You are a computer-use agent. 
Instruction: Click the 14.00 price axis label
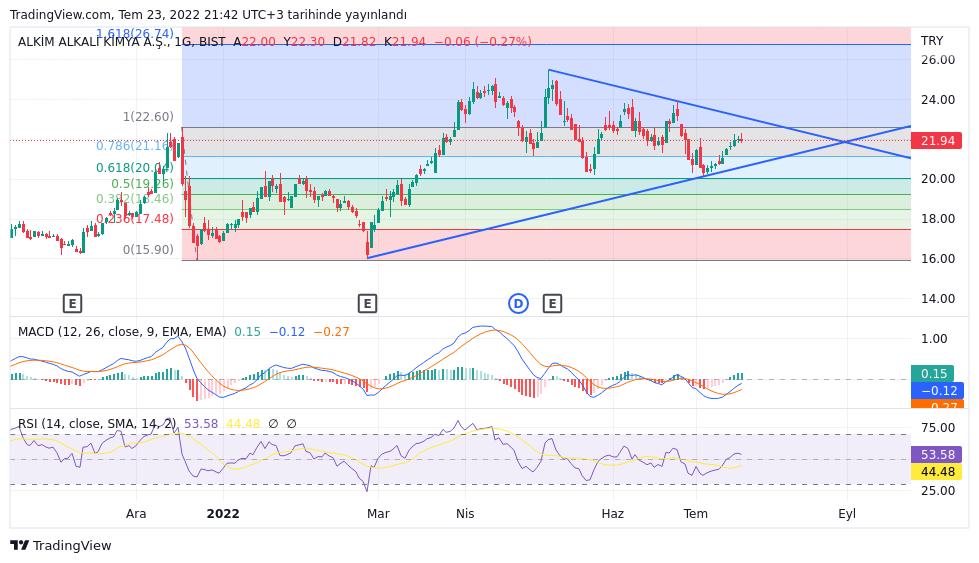[938, 299]
